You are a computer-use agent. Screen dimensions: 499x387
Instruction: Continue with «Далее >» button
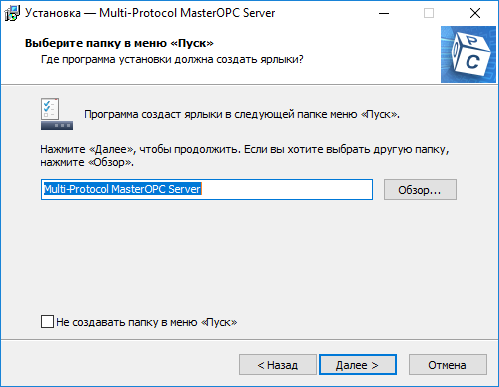[358, 365]
